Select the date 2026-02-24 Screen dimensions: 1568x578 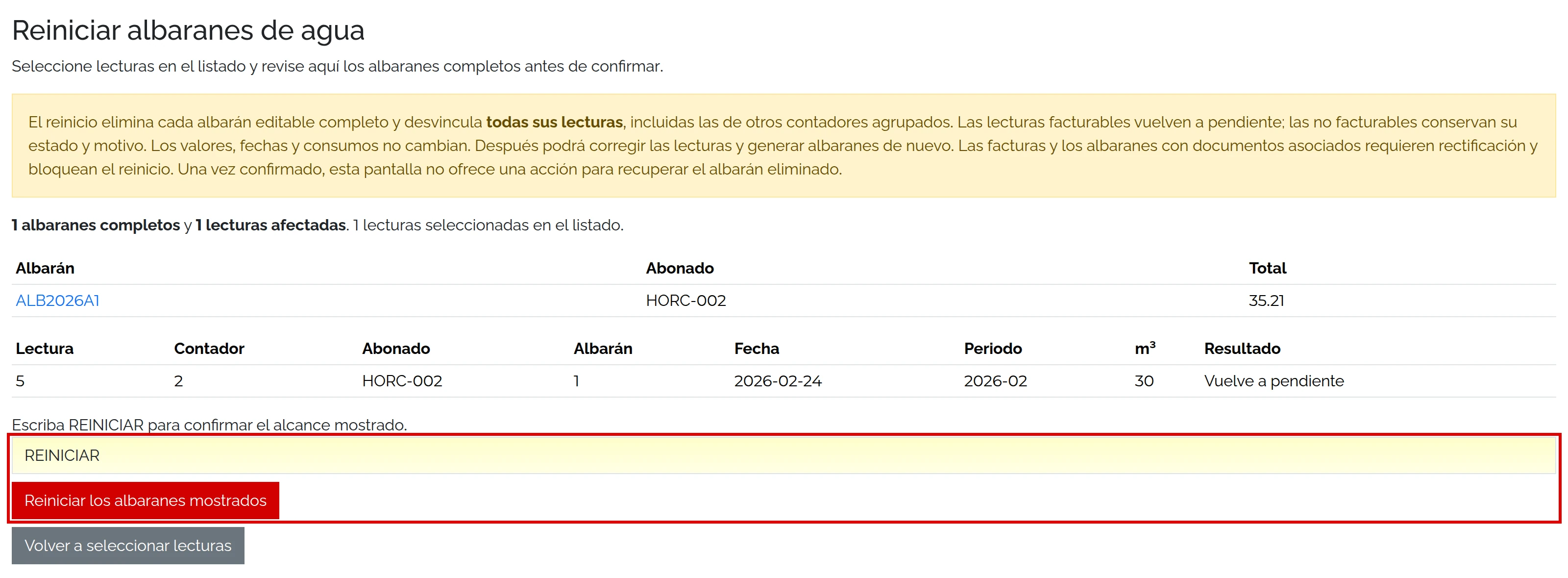coord(777,380)
